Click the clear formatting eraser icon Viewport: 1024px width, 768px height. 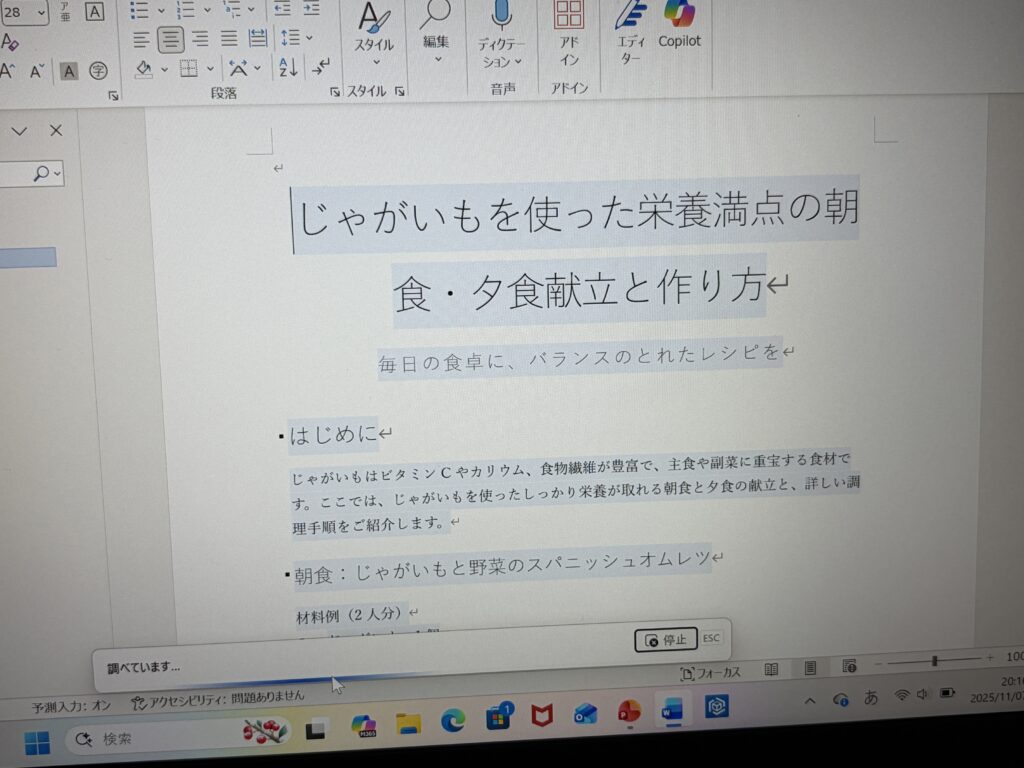[10, 42]
